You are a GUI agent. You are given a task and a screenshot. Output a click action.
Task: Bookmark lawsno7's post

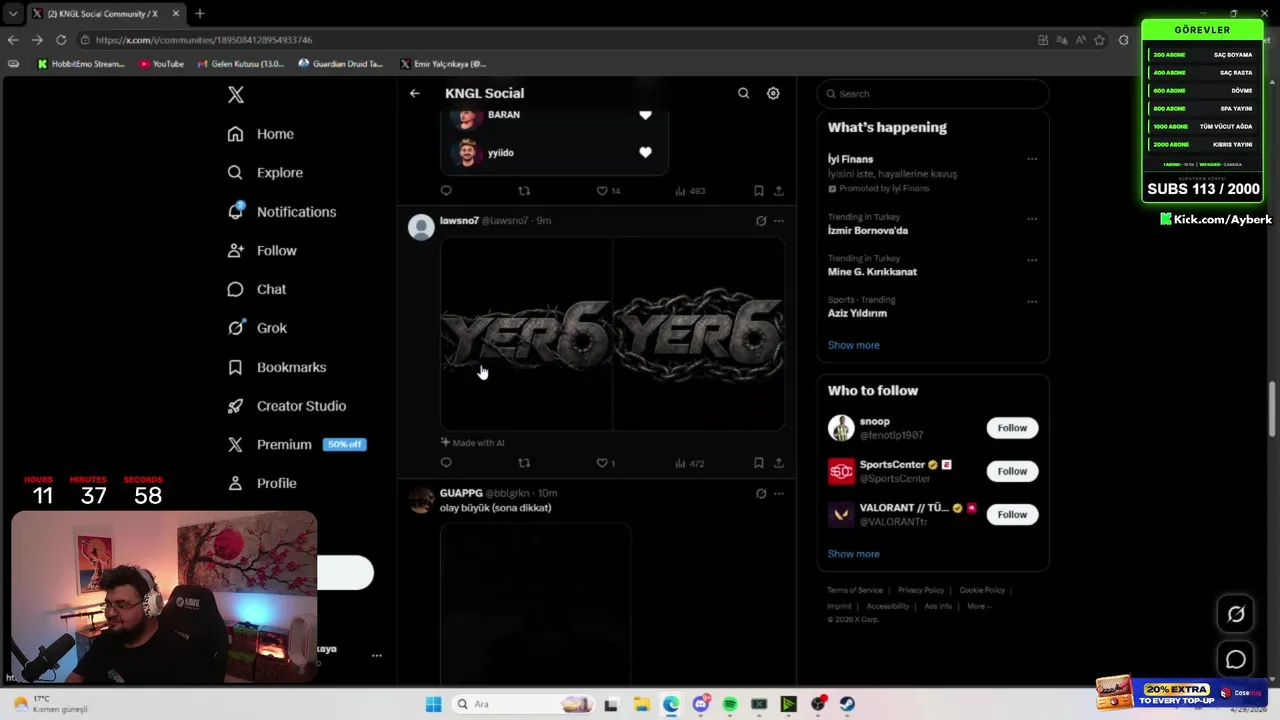click(x=758, y=463)
